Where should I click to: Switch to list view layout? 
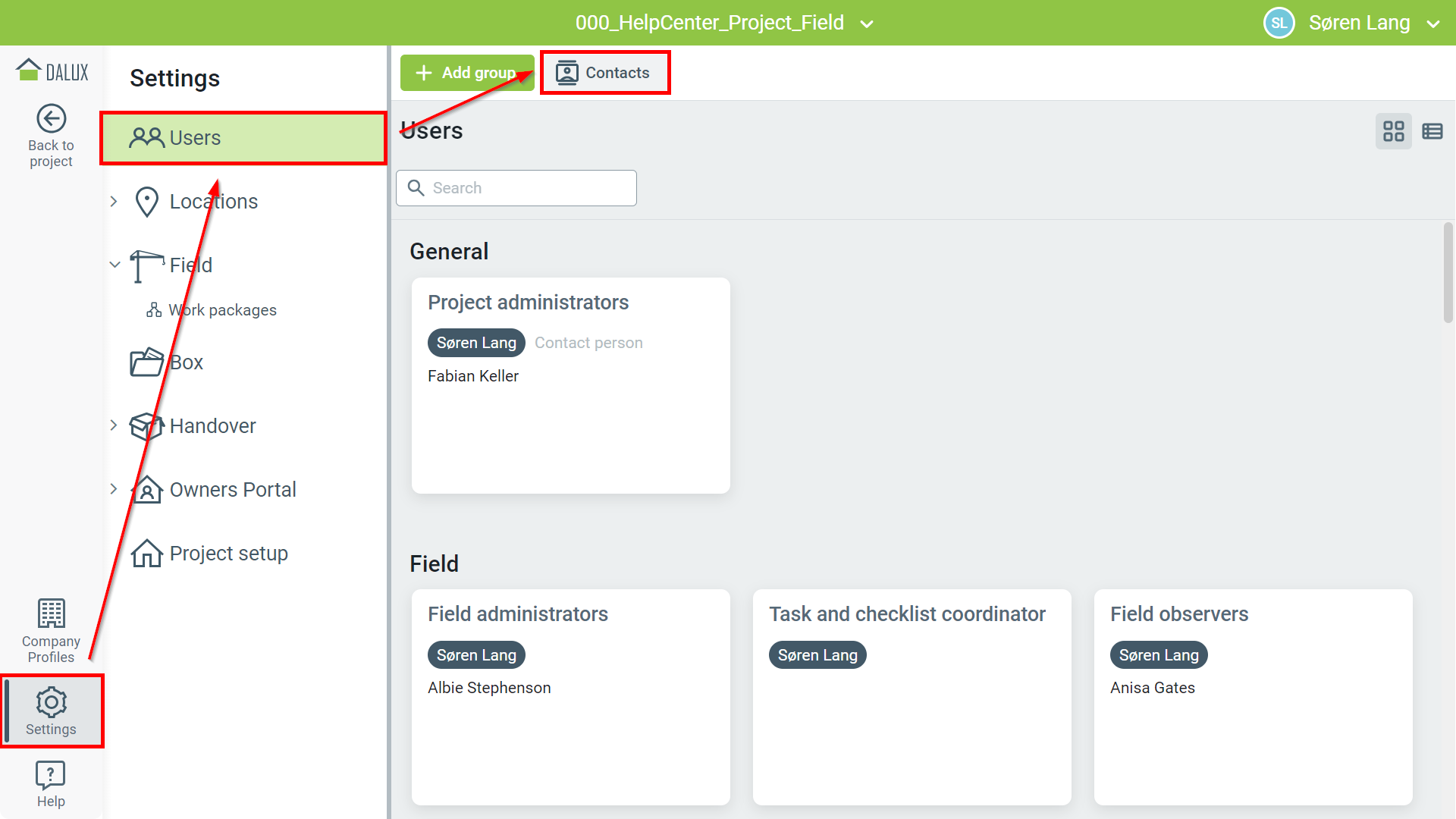click(x=1432, y=131)
